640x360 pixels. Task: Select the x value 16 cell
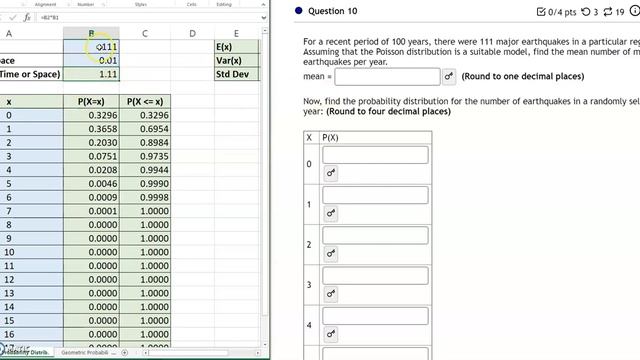point(31,334)
